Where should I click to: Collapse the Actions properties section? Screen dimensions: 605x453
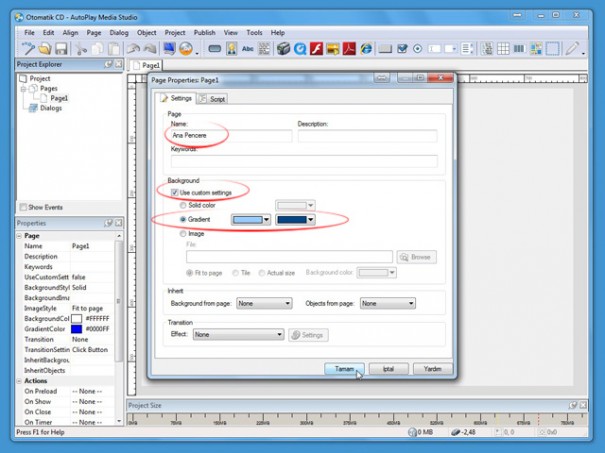pyautogui.click(x=19, y=381)
